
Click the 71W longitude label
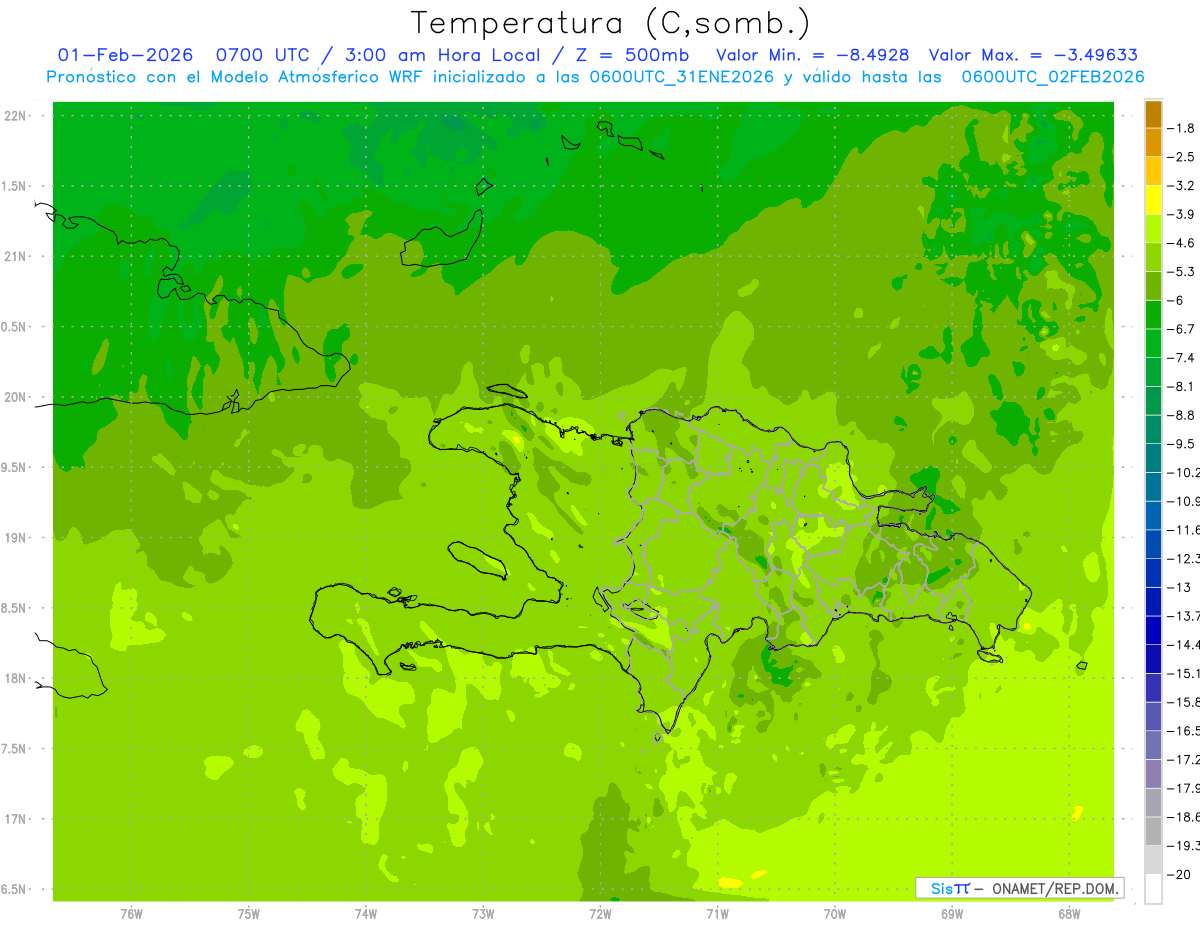[x=717, y=913]
